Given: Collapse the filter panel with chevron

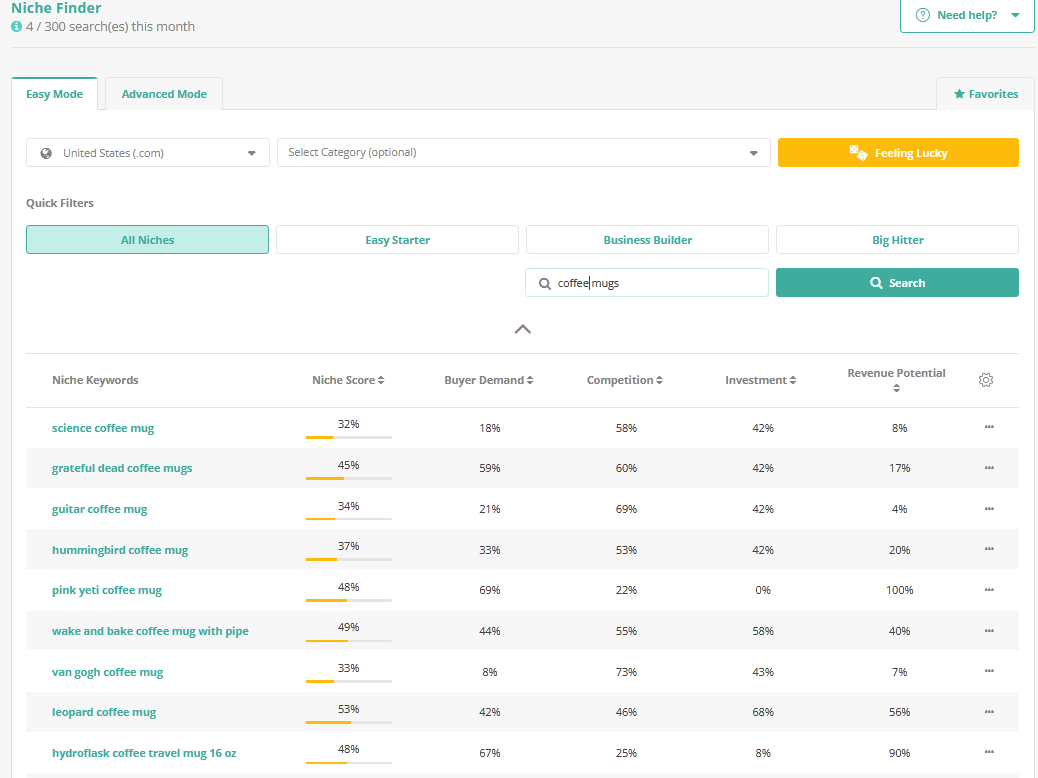Looking at the screenshot, I should click(x=522, y=329).
